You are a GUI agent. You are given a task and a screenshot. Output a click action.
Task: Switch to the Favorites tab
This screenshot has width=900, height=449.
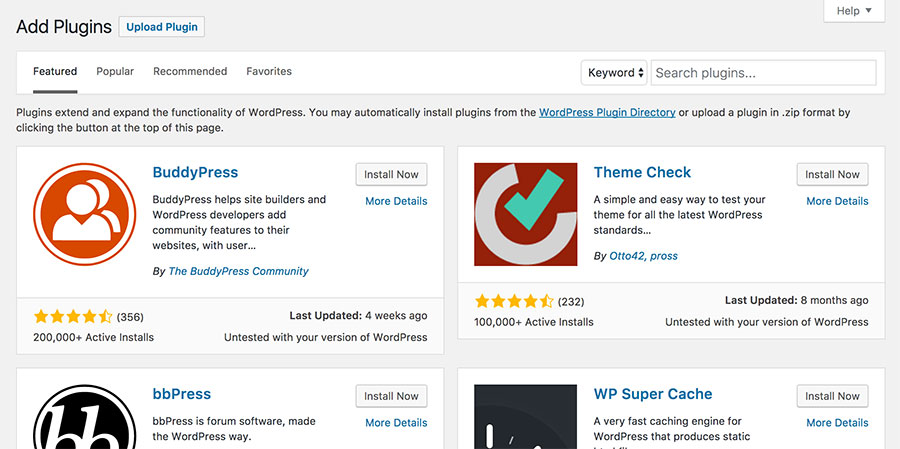coord(269,72)
